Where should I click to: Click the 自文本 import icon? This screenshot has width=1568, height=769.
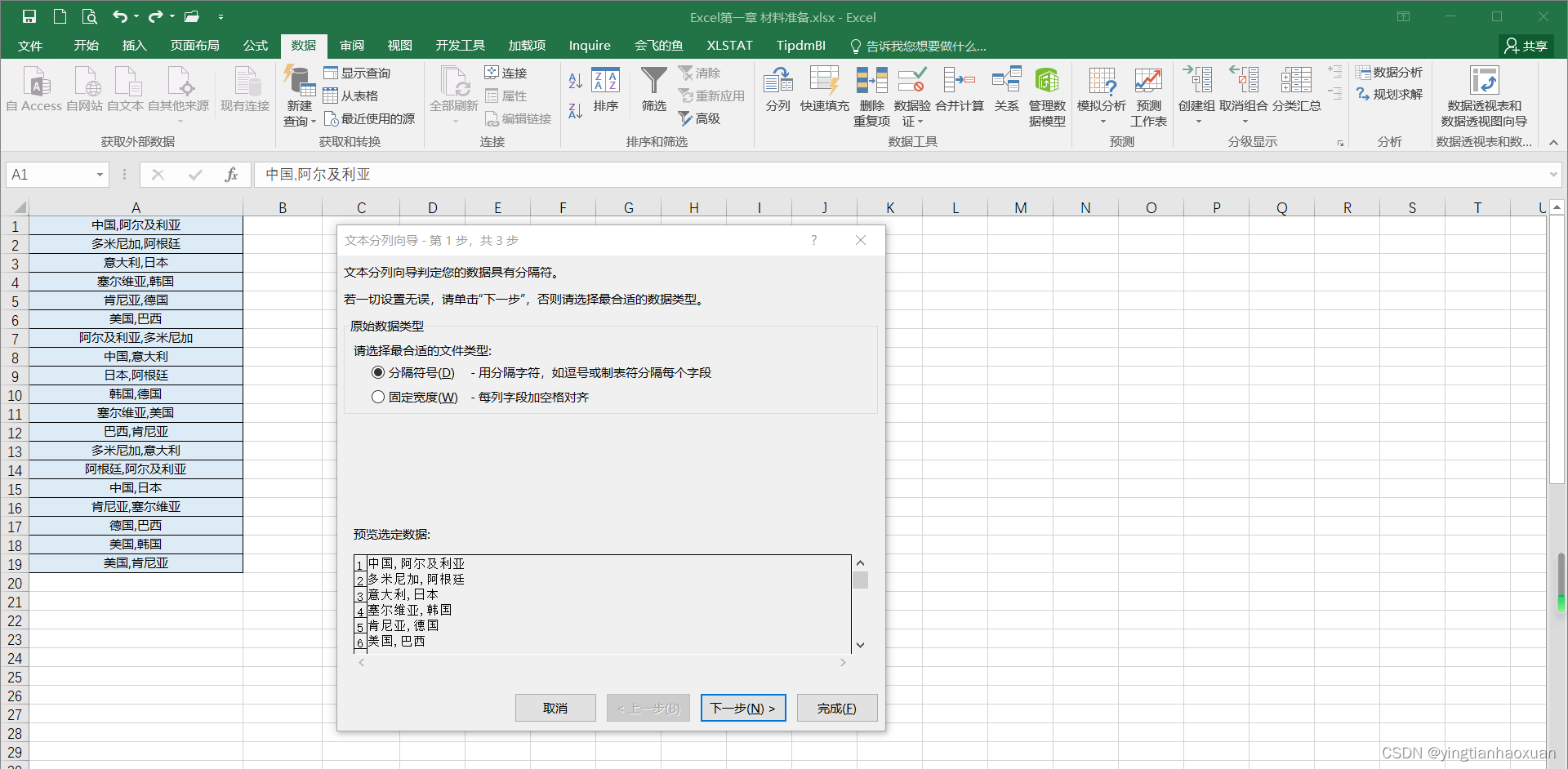126,89
